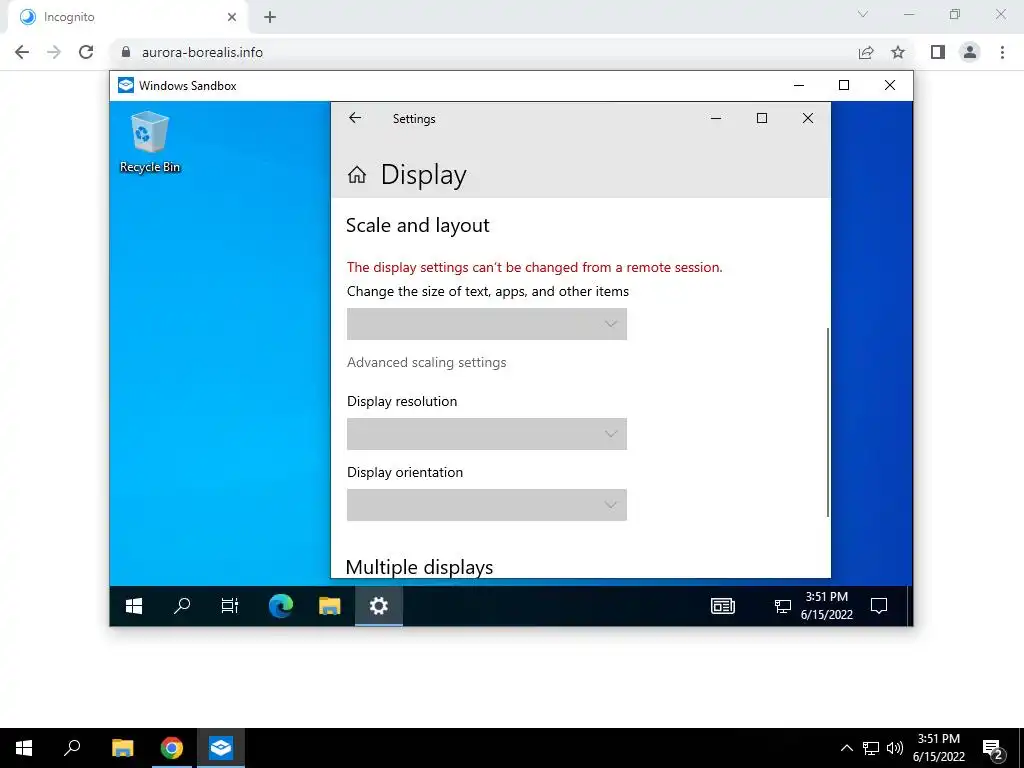
Task: Click the sandbox clock showing 3:51 PM
Action: pyautogui.click(x=827, y=605)
